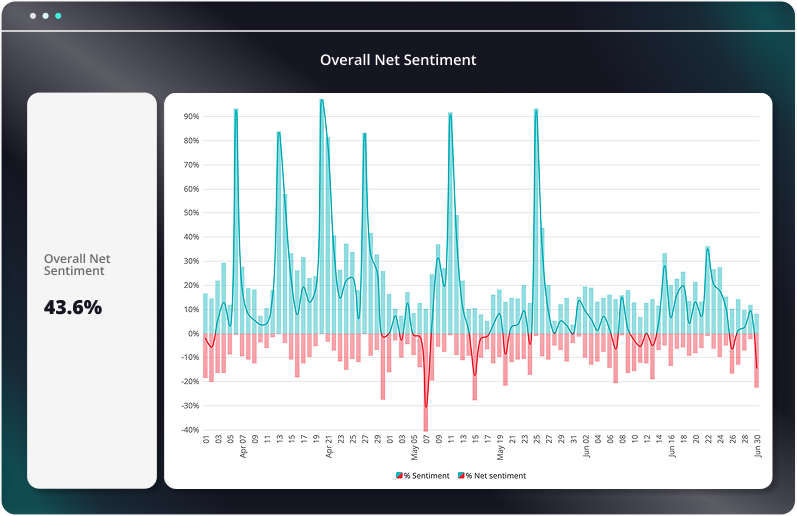Click the -40% y-axis label
This screenshot has width=797, height=516.
point(188,430)
